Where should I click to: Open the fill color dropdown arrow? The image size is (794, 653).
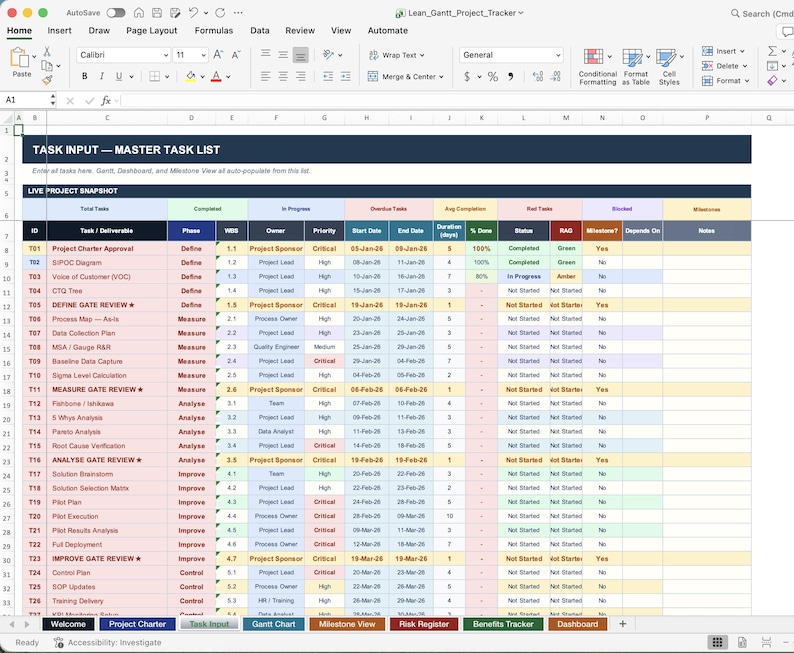203,77
